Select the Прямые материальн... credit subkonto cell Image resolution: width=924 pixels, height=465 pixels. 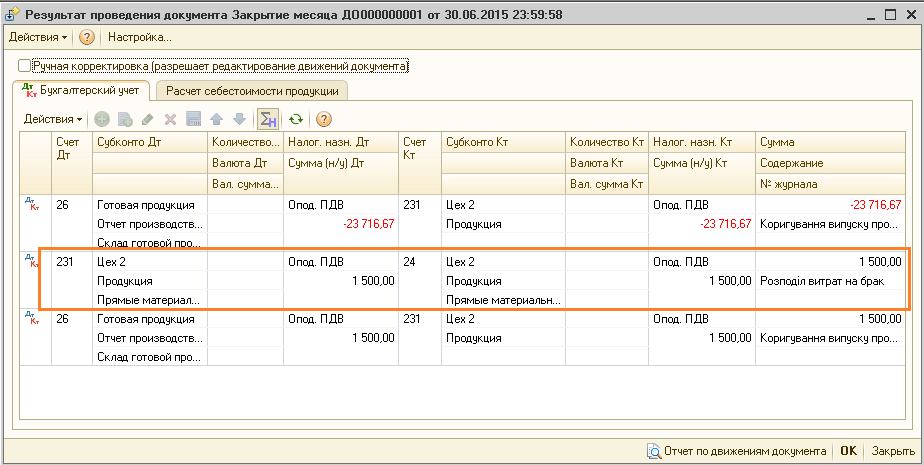[503, 300]
